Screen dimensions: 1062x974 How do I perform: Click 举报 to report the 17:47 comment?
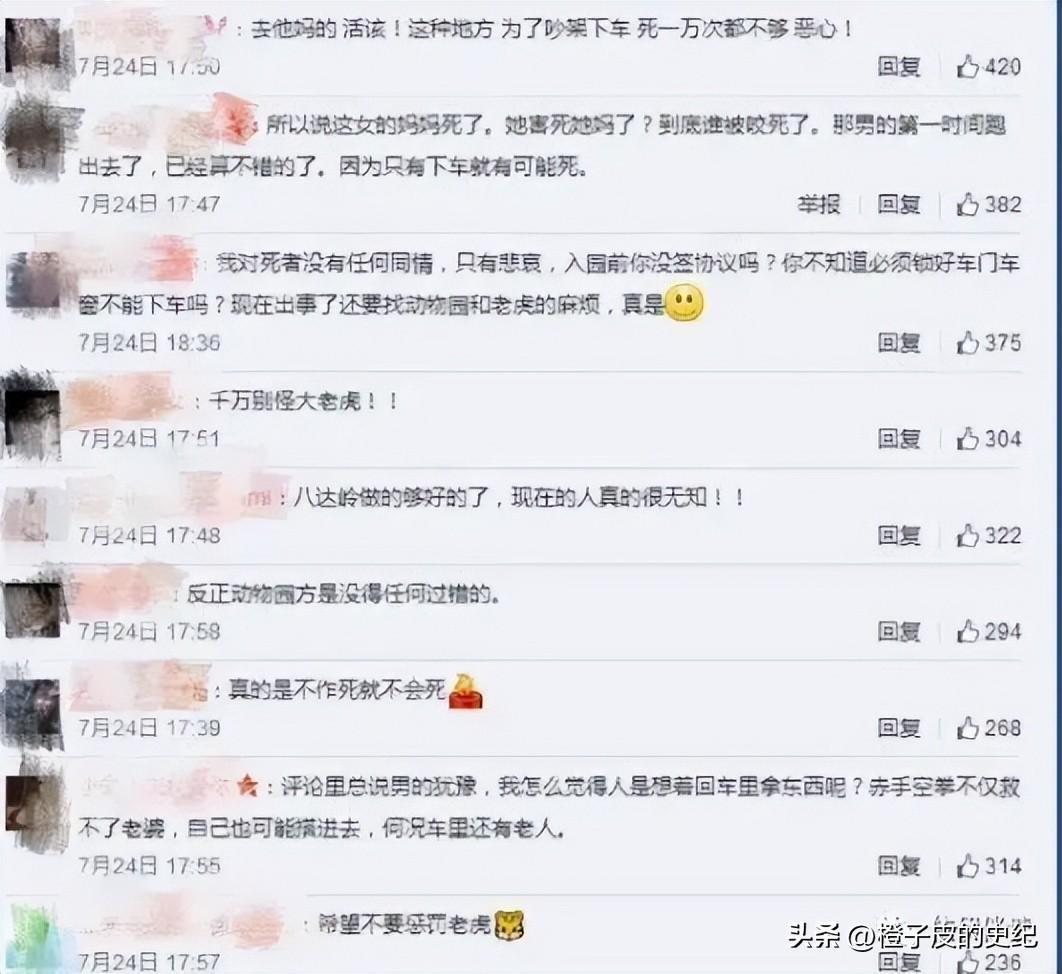click(819, 204)
